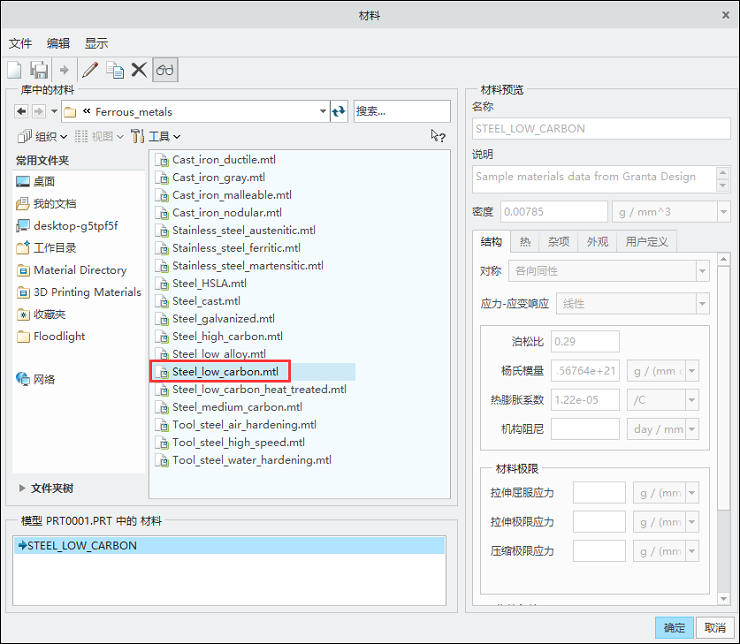Click the material preview panel vertical scrollbar

(723, 429)
